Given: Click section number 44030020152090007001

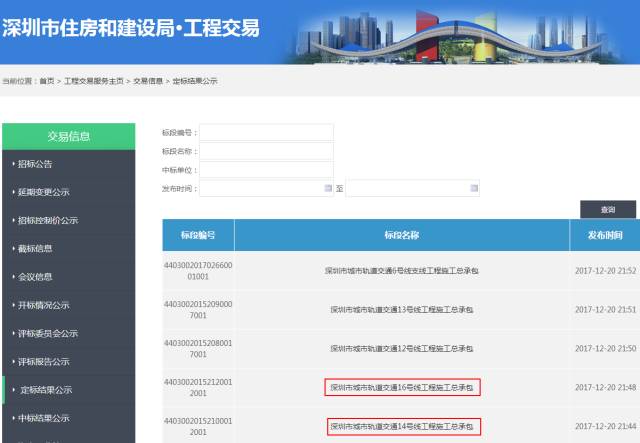Looking at the screenshot, I should click(x=198, y=309).
